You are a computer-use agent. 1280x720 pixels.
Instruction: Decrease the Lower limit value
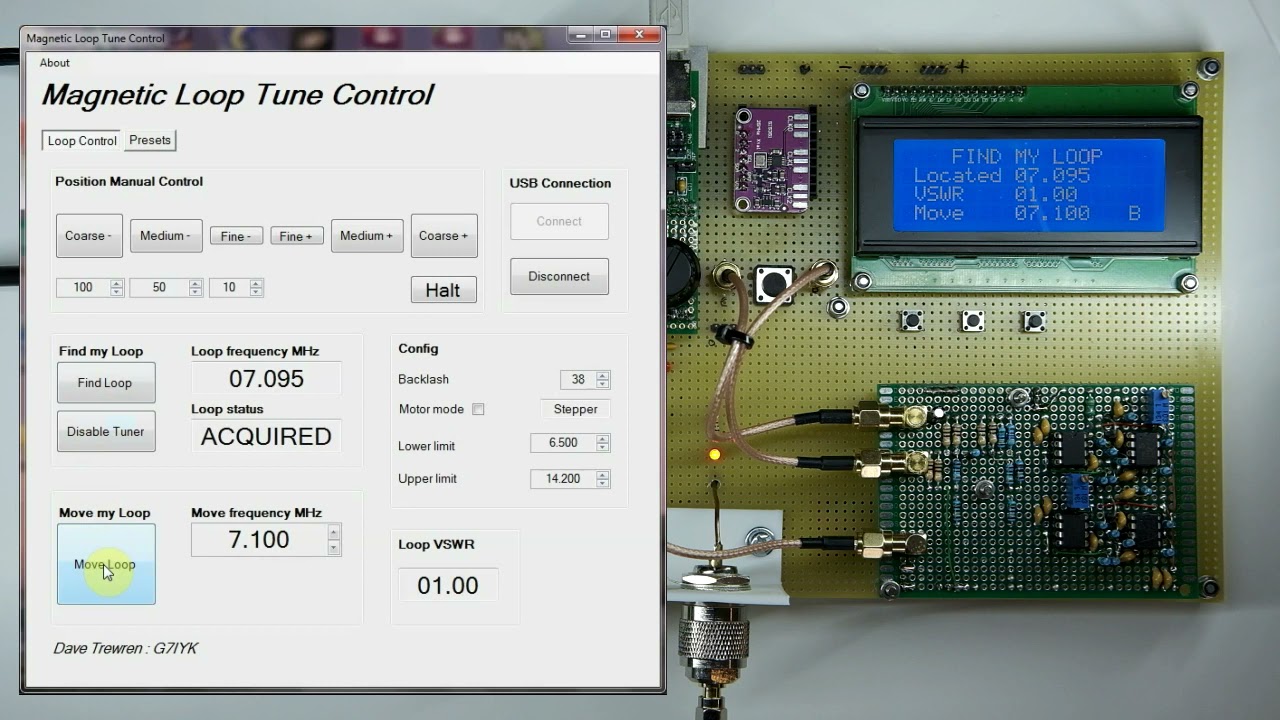tap(603, 448)
